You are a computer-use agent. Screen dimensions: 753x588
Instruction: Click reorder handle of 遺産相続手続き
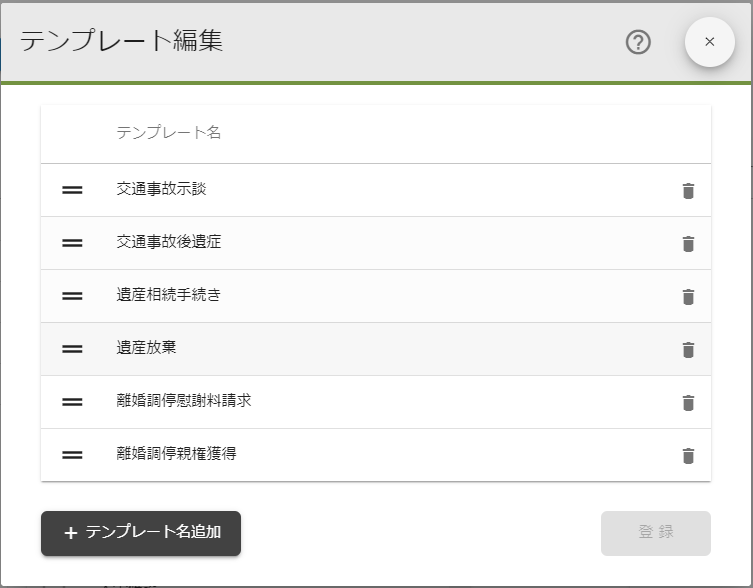pyautogui.click(x=72, y=296)
